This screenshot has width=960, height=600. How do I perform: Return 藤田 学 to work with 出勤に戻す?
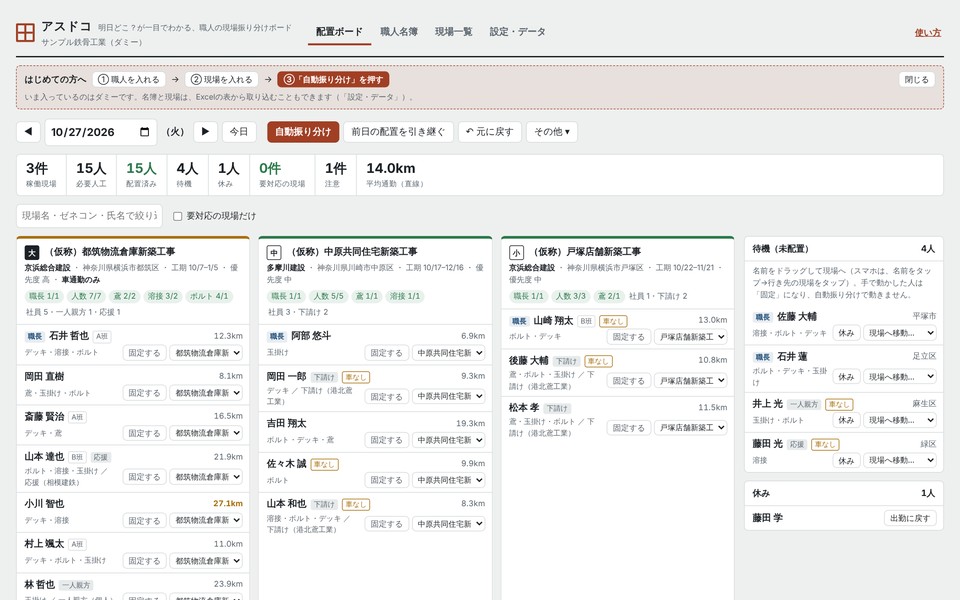910,518
